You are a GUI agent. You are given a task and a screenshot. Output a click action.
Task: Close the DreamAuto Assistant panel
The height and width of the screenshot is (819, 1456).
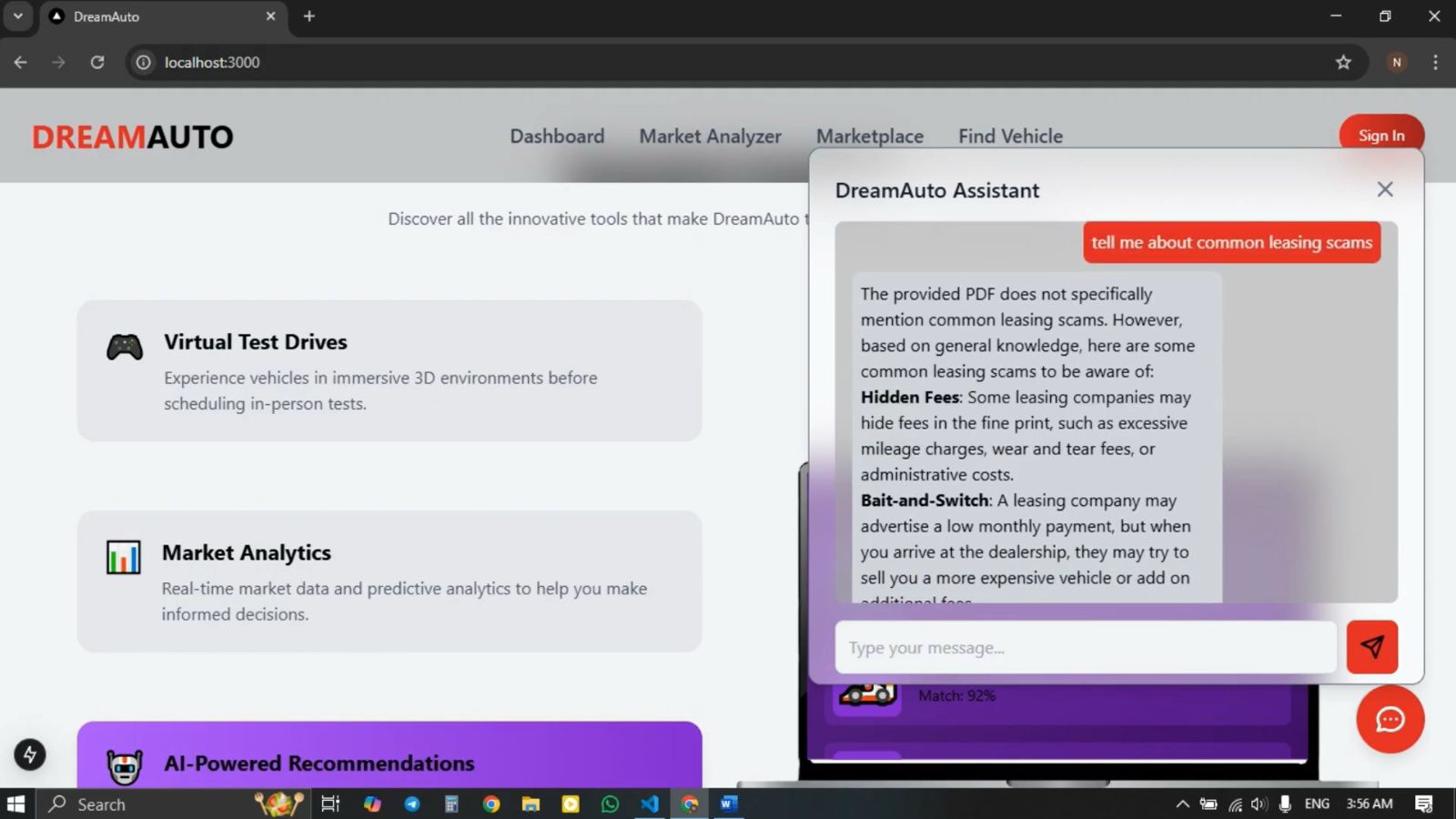[1384, 189]
